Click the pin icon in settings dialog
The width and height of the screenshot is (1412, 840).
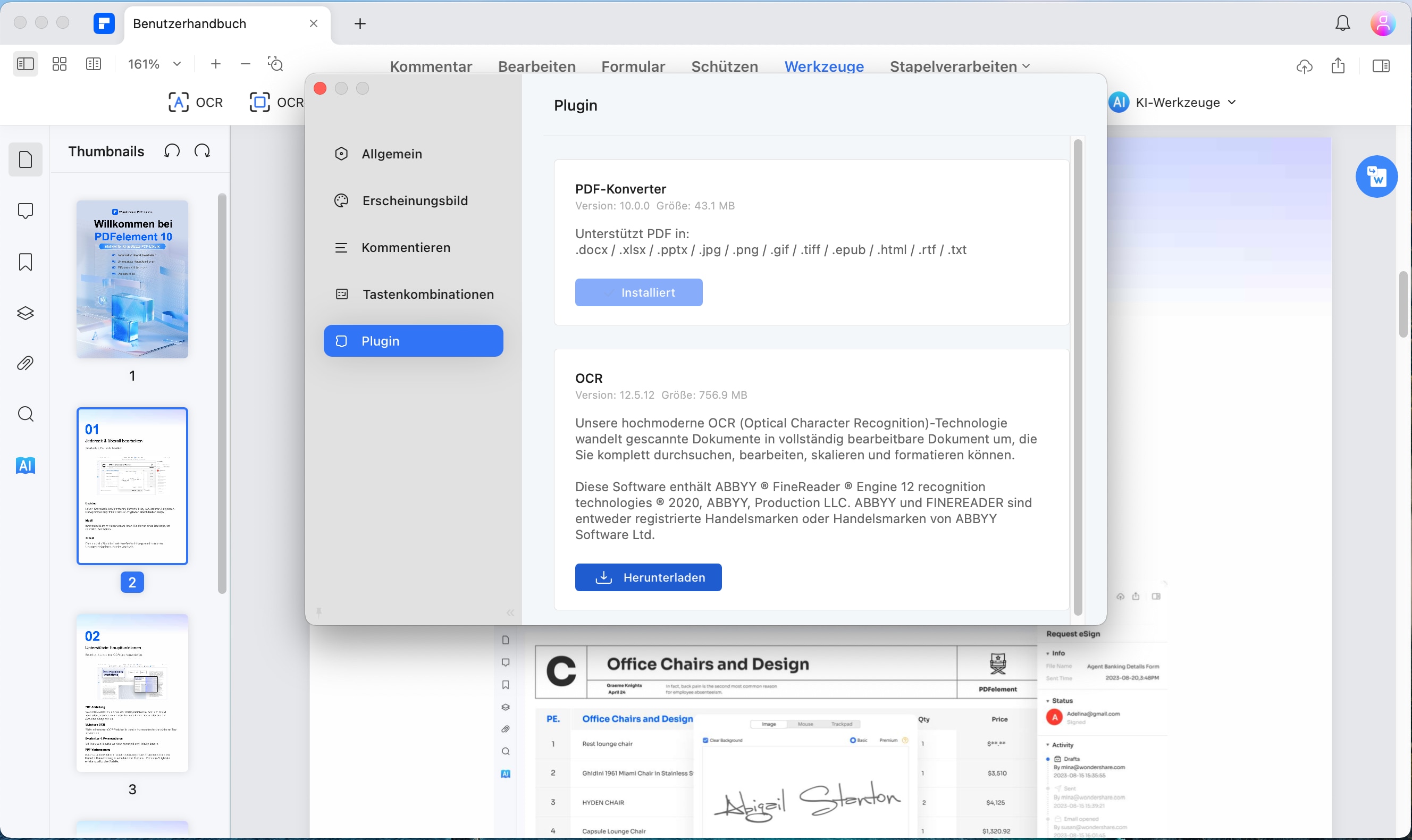coord(318,612)
